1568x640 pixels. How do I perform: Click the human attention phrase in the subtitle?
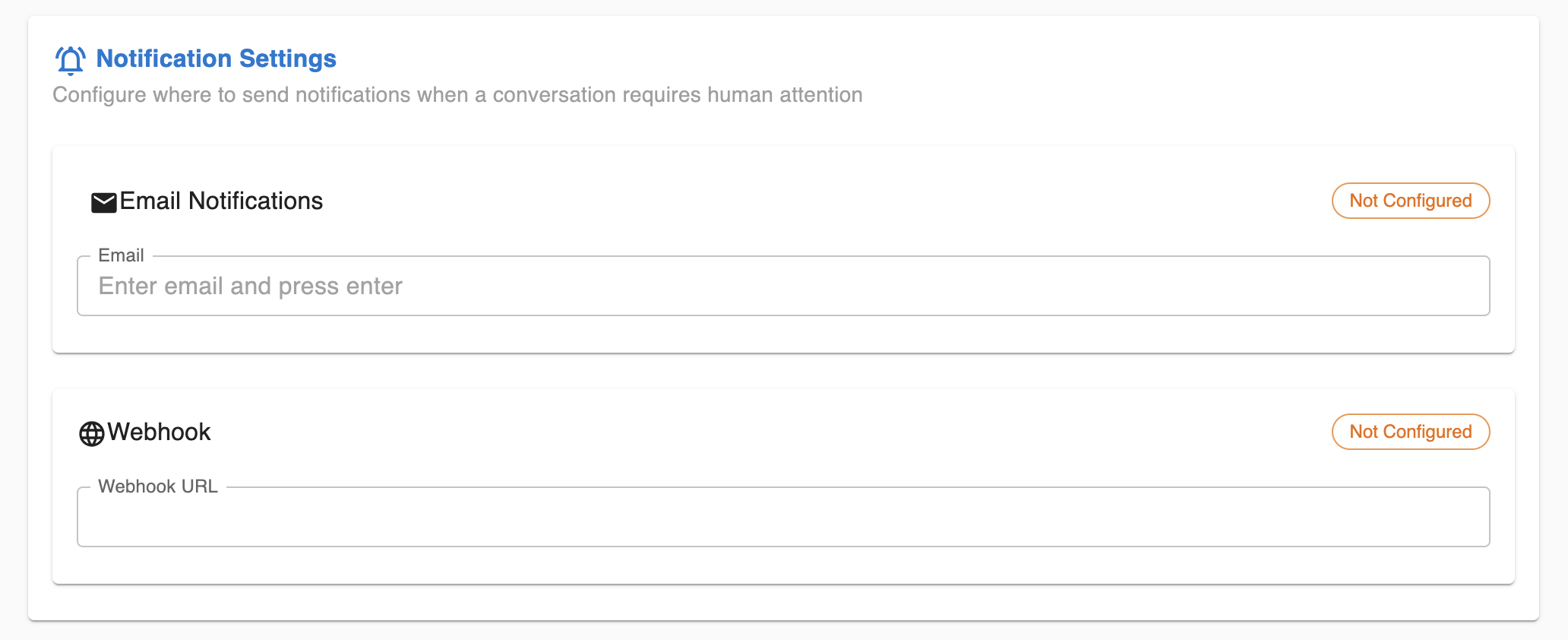[785, 95]
